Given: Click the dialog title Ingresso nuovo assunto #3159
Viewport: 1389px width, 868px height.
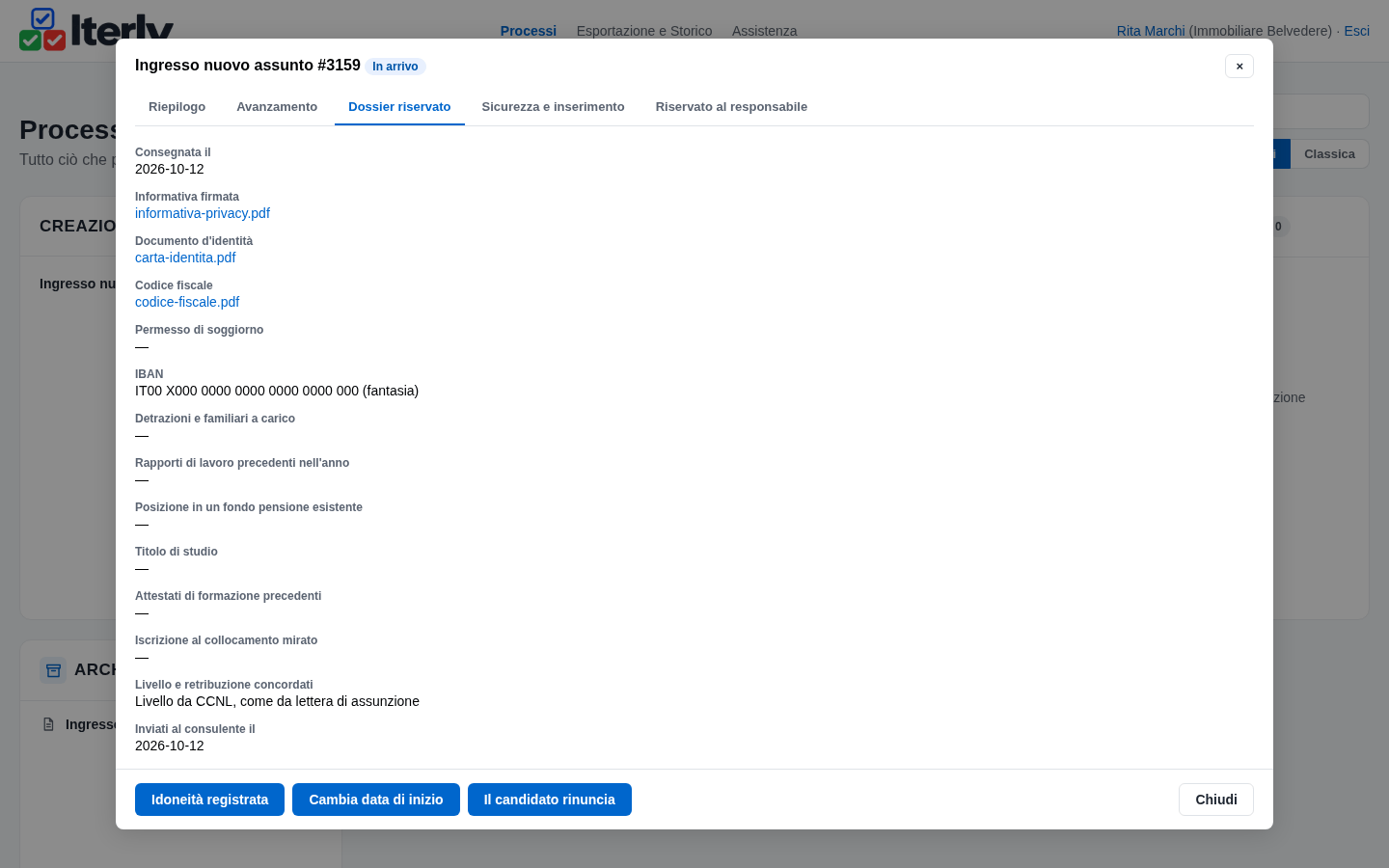Looking at the screenshot, I should coord(248,65).
